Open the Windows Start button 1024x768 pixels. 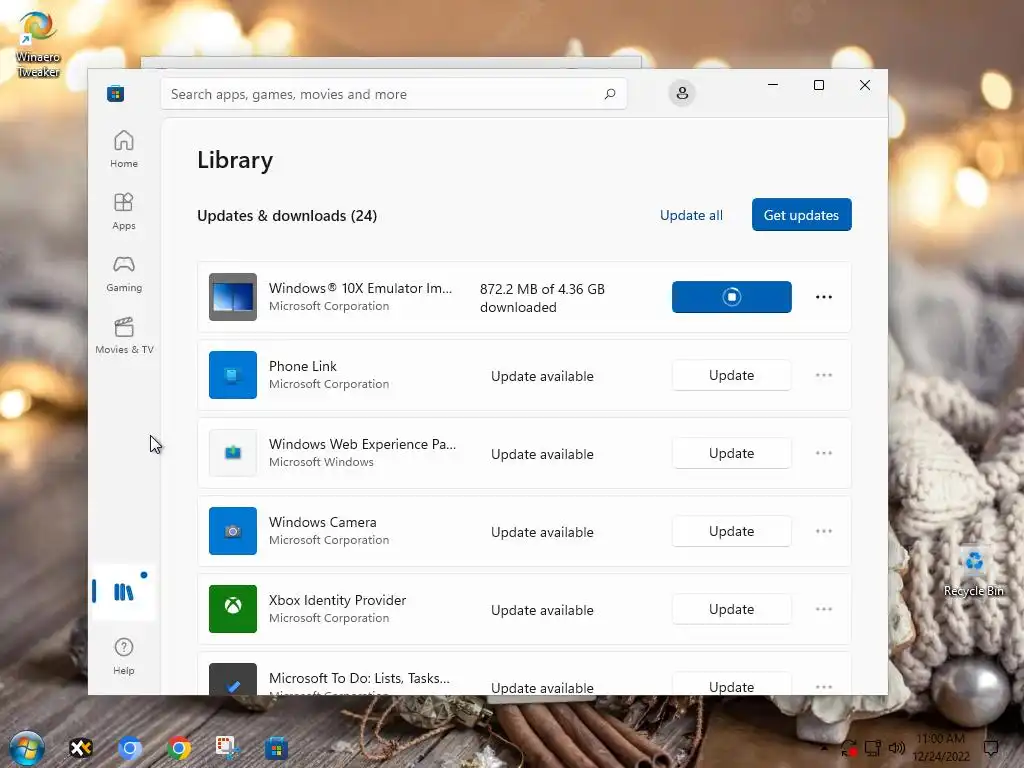pyautogui.click(x=27, y=748)
